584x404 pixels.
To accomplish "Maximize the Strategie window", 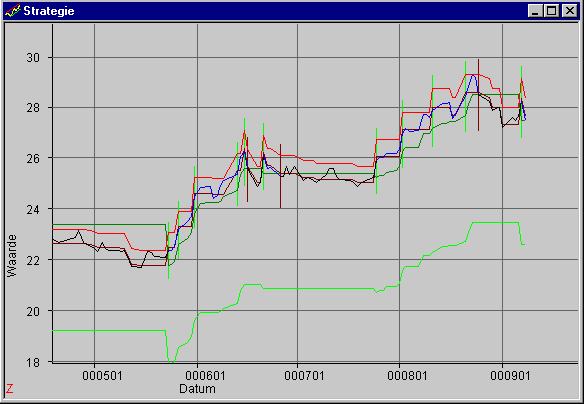I will [x=551, y=11].
